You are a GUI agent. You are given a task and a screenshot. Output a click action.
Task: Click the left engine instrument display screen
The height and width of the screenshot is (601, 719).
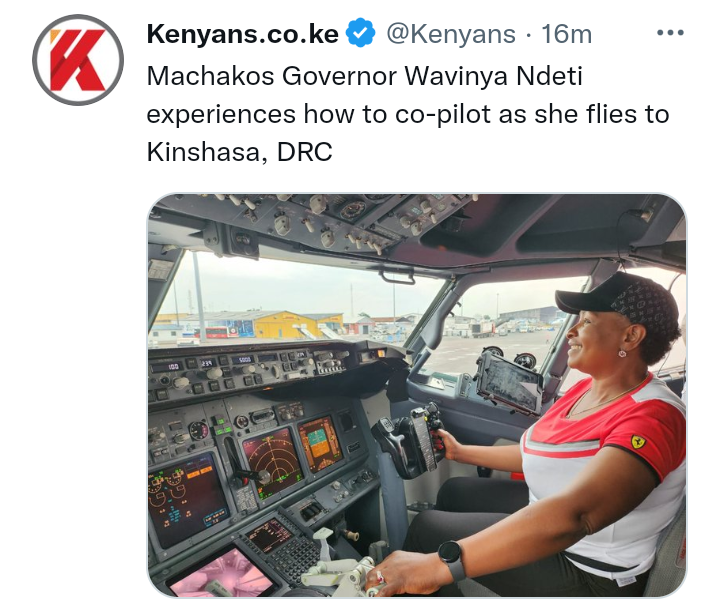click(x=189, y=500)
